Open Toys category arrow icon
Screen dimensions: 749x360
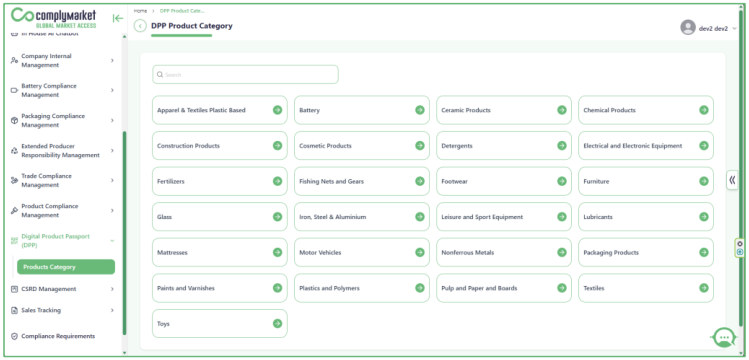(x=278, y=323)
